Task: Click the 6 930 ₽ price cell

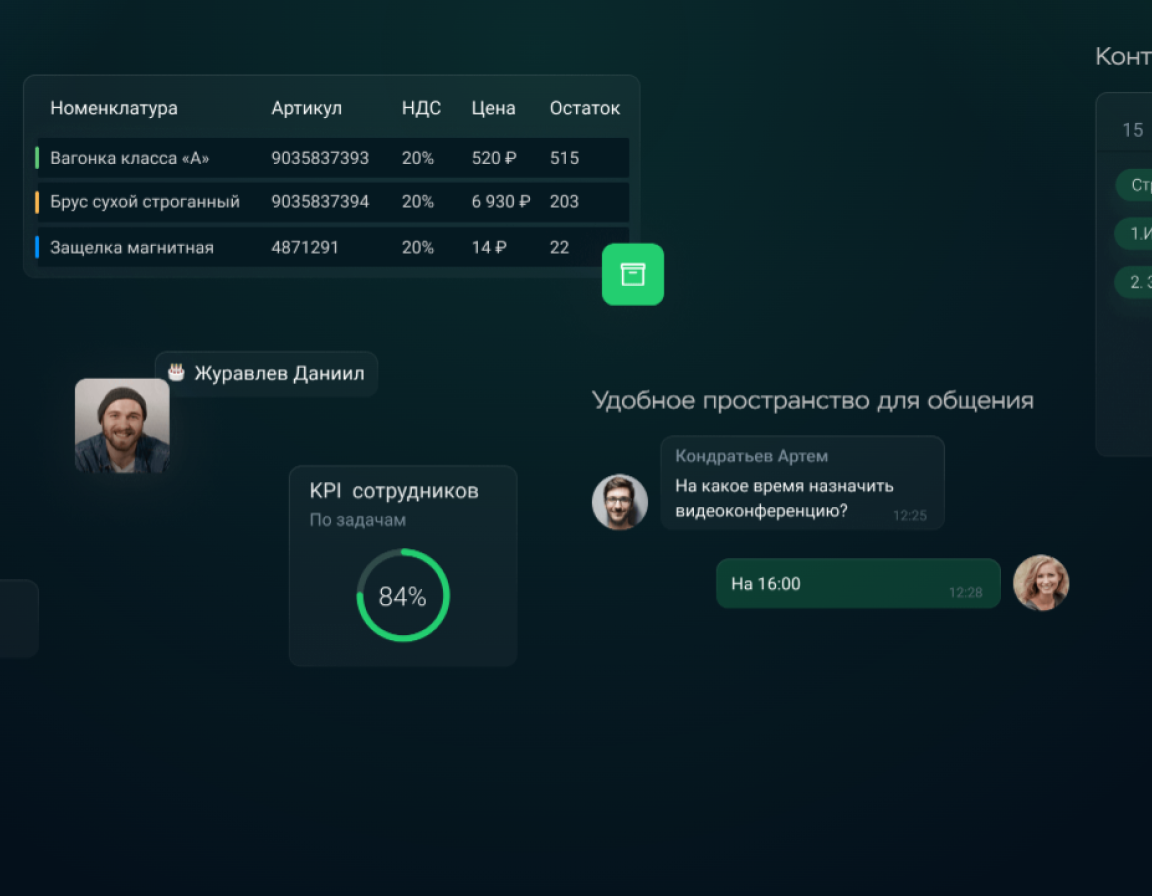Action: pyautogui.click(x=500, y=202)
